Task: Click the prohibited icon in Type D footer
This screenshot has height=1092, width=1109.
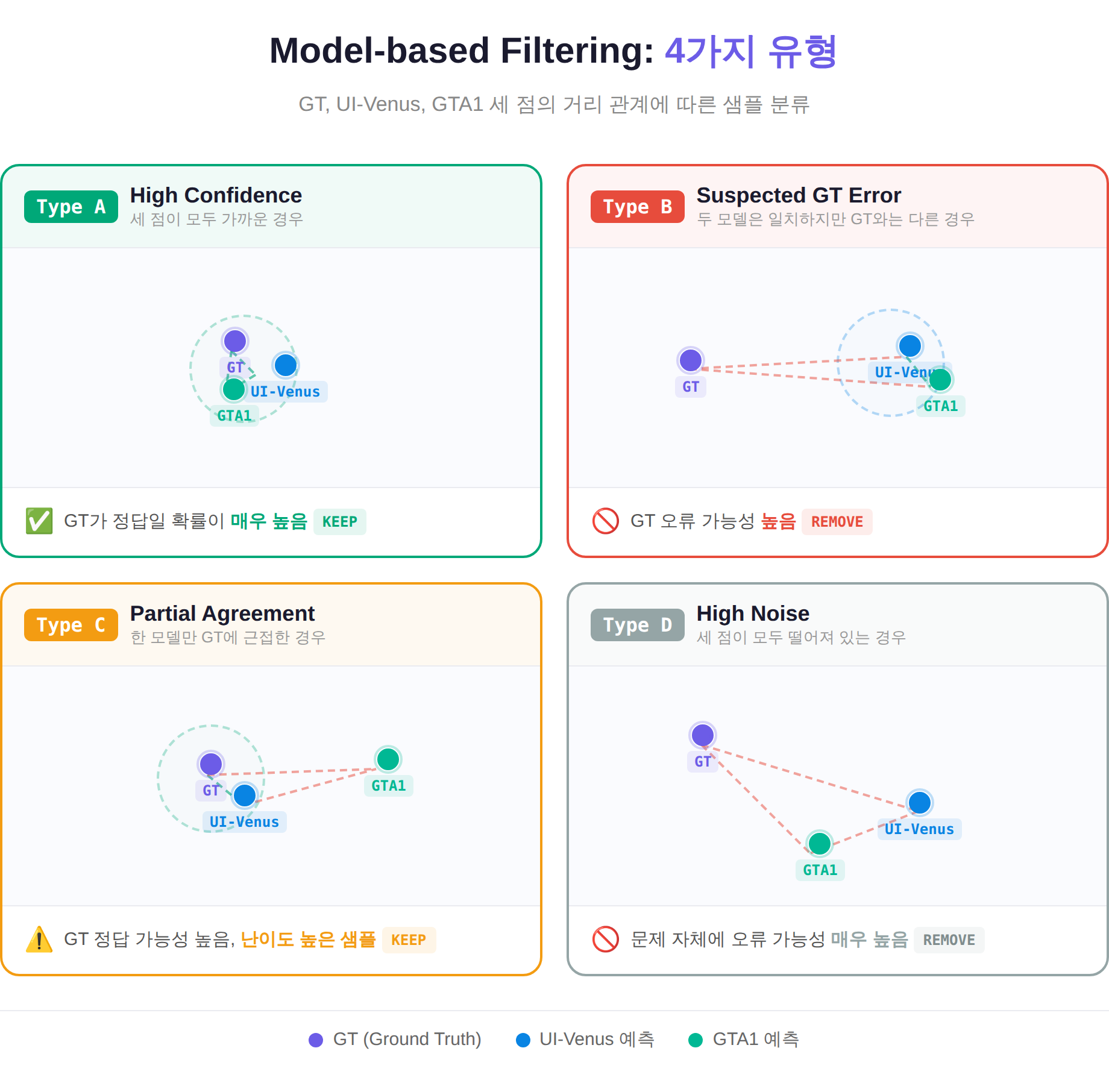Action: [606, 940]
